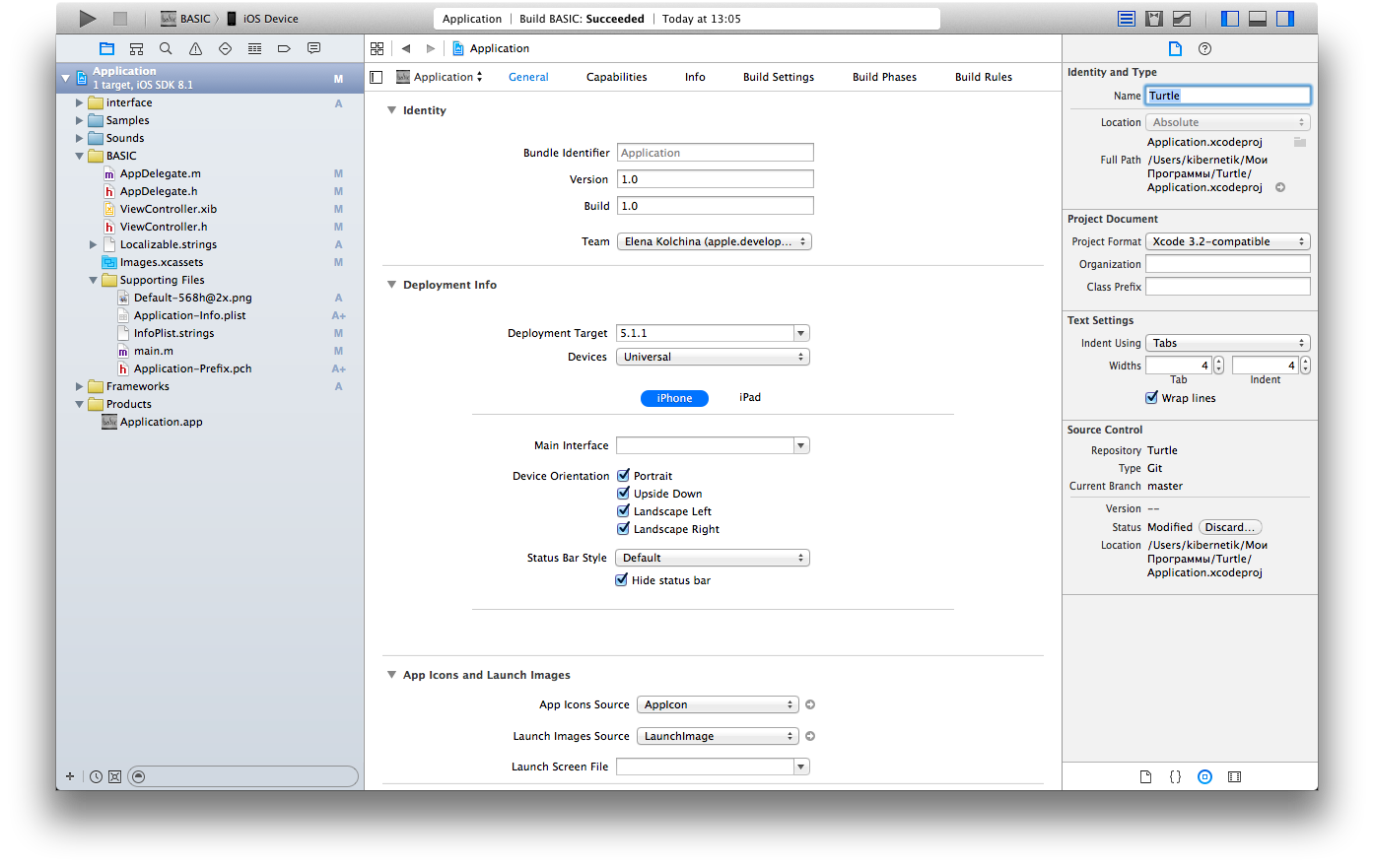
Task: Click the Organization text field
Action: pyautogui.click(x=1228, y=264)
